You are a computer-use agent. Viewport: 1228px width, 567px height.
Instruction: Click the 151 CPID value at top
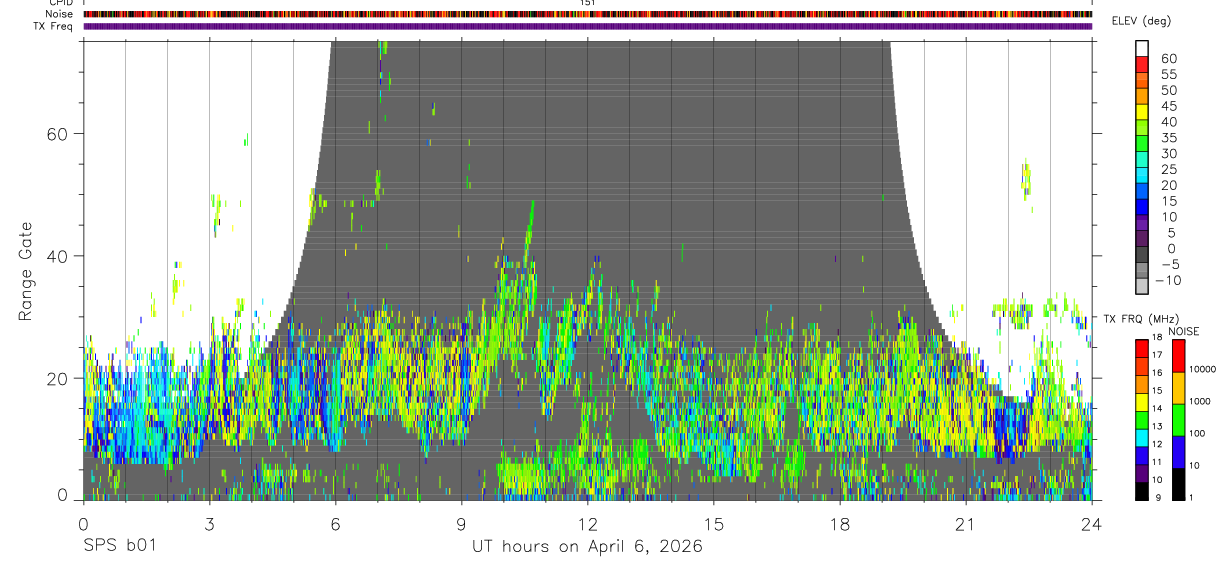[587, 3]
